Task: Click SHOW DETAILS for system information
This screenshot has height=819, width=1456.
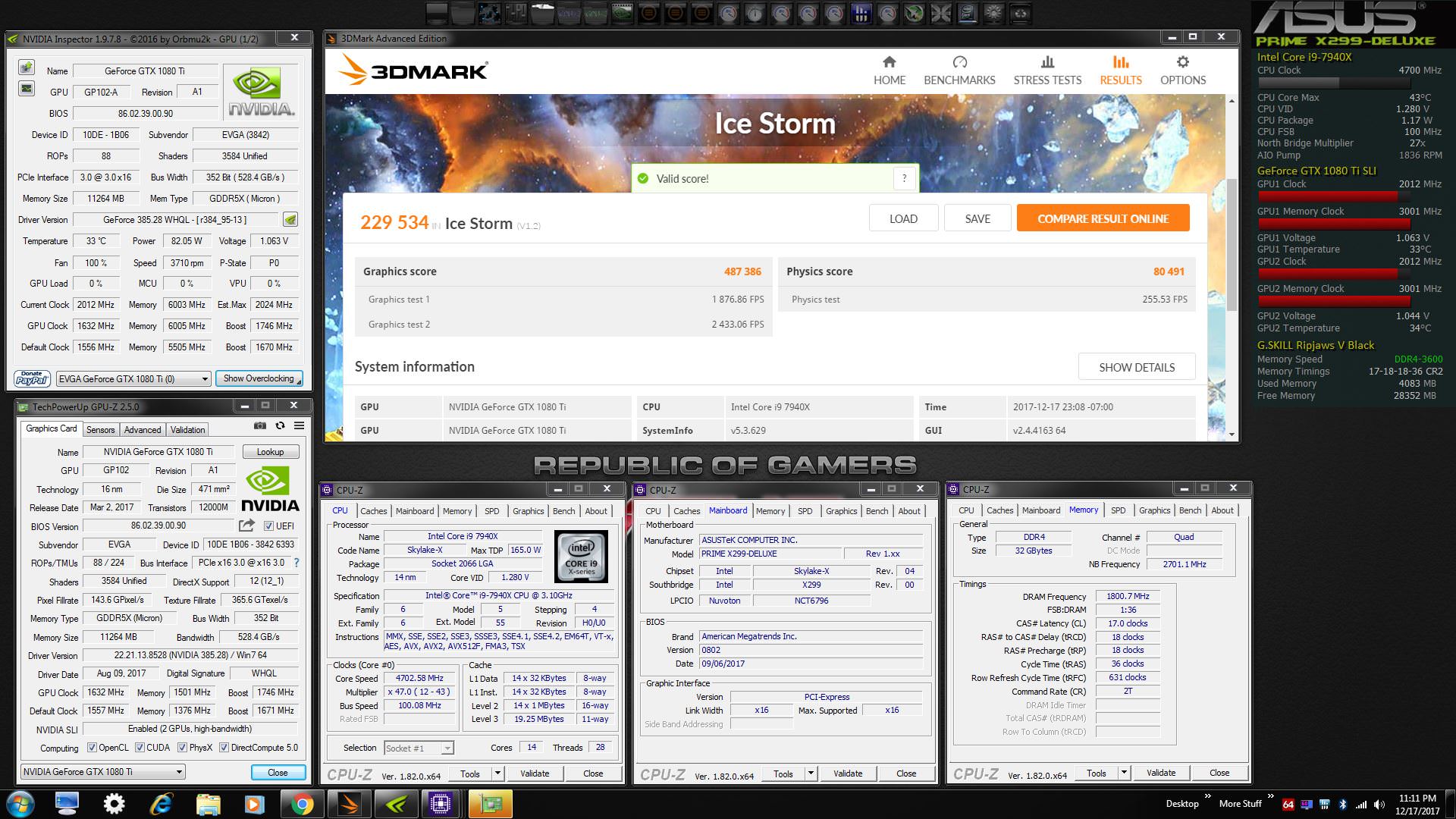Action: (1137, 367)
